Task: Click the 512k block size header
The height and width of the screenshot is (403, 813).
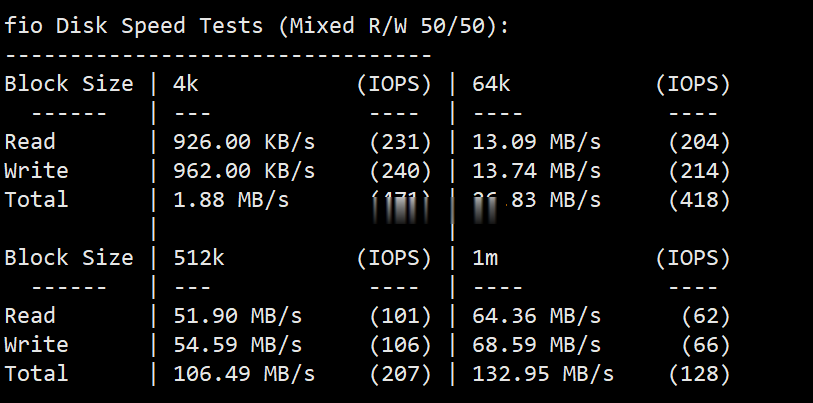Action: coord(199,258)
